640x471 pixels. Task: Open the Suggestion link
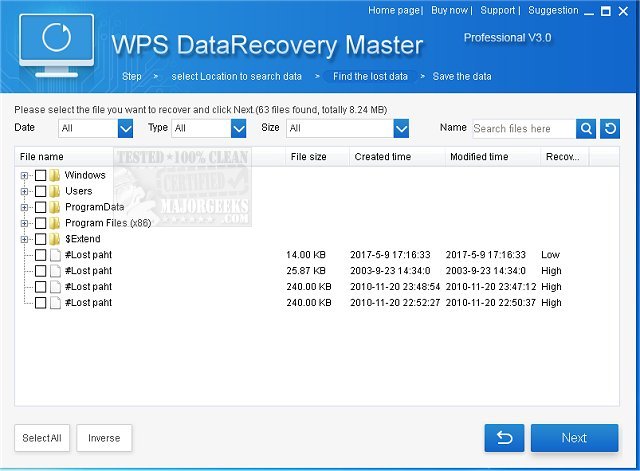(x=553, y=11)
